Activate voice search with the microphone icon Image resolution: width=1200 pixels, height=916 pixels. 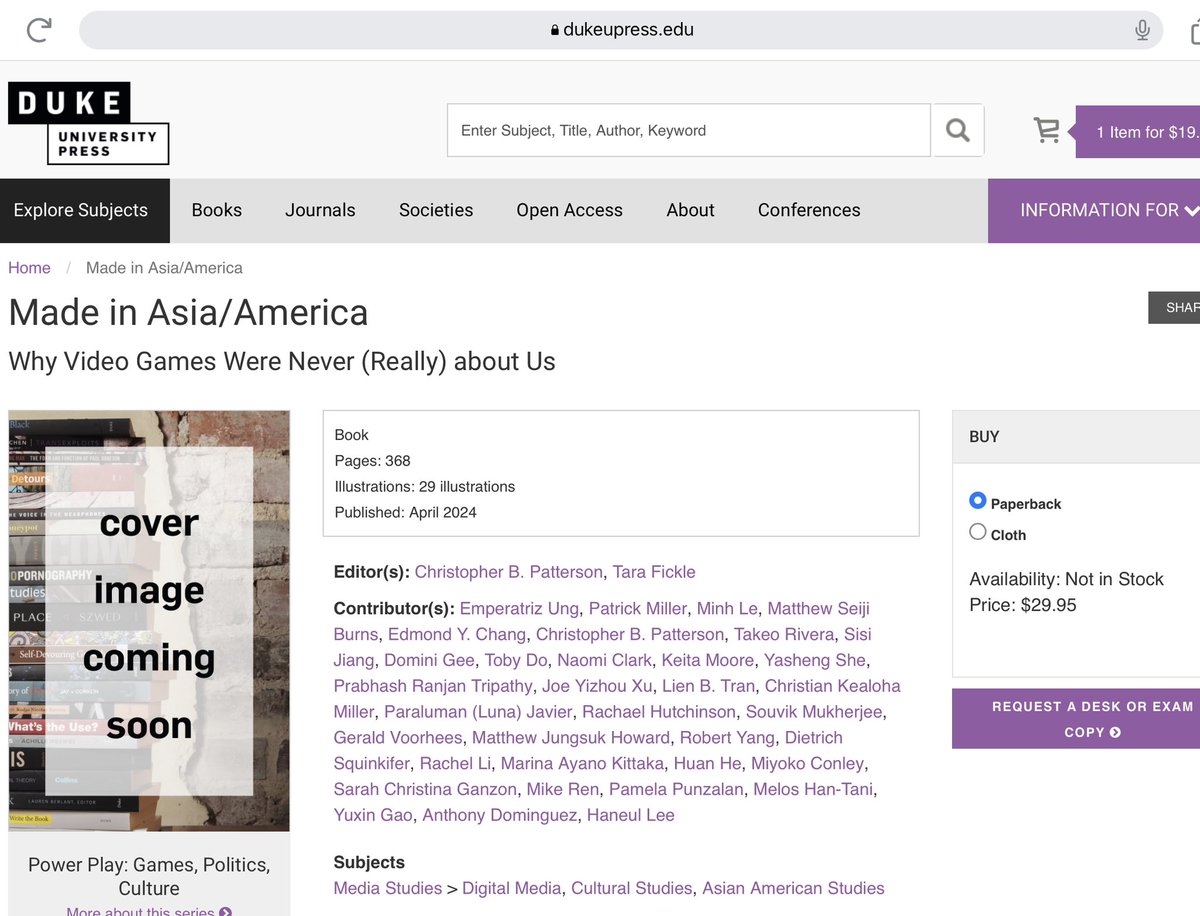(1141, 29)
